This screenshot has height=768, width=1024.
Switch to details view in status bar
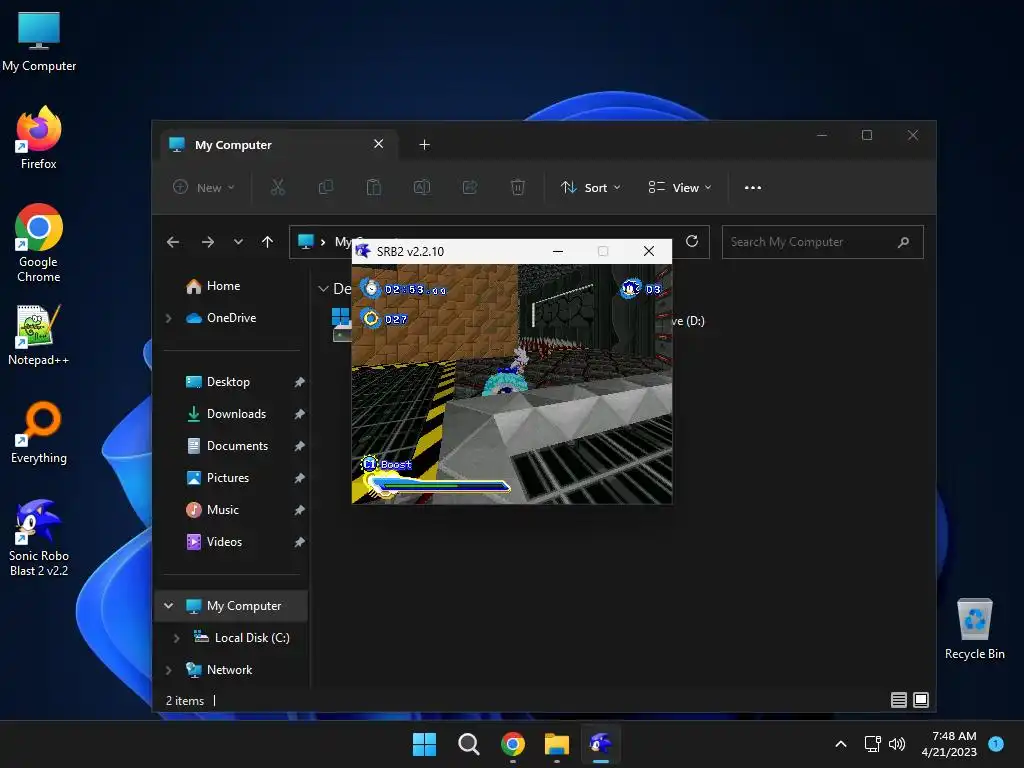(899, 700)
